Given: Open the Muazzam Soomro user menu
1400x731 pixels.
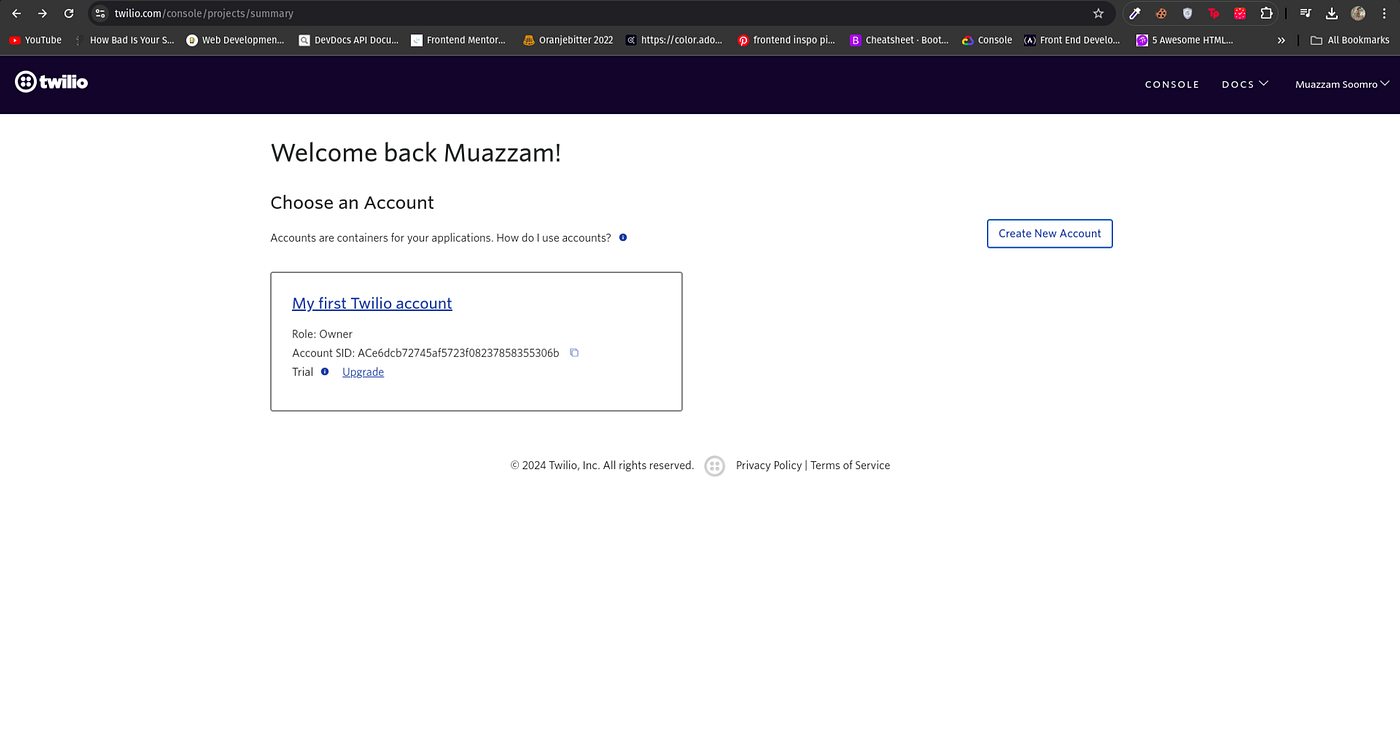Looking at the screenshot, I should (x=1342, y=84).
